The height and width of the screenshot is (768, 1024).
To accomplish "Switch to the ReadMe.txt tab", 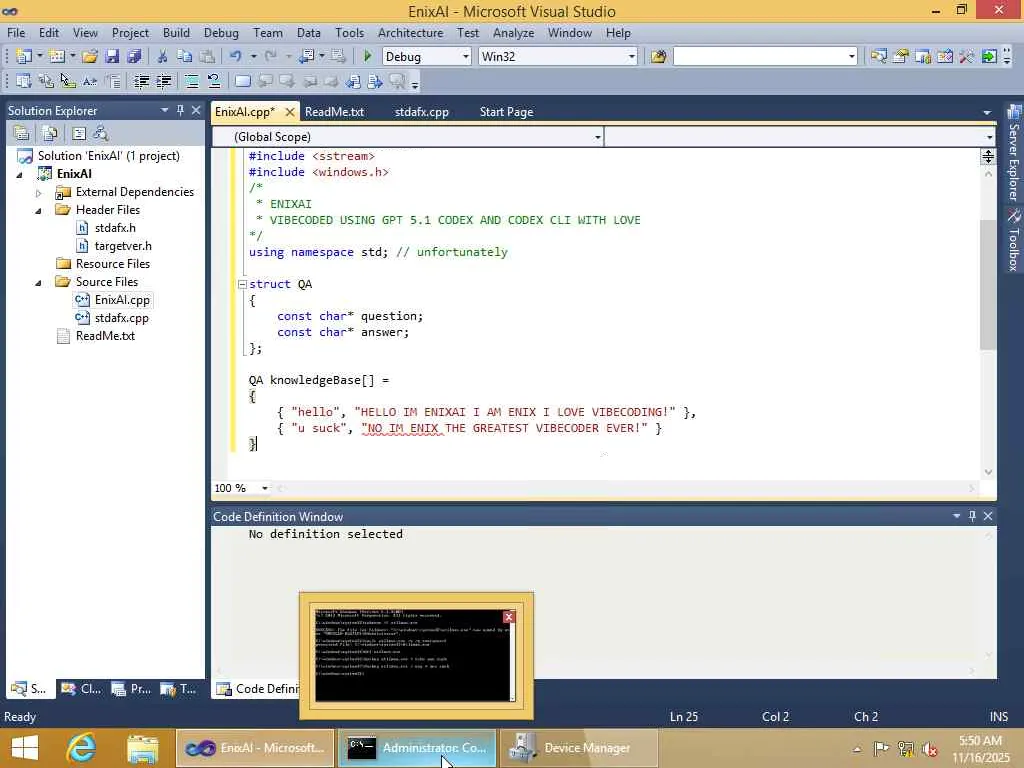I will tap(334, 112).
